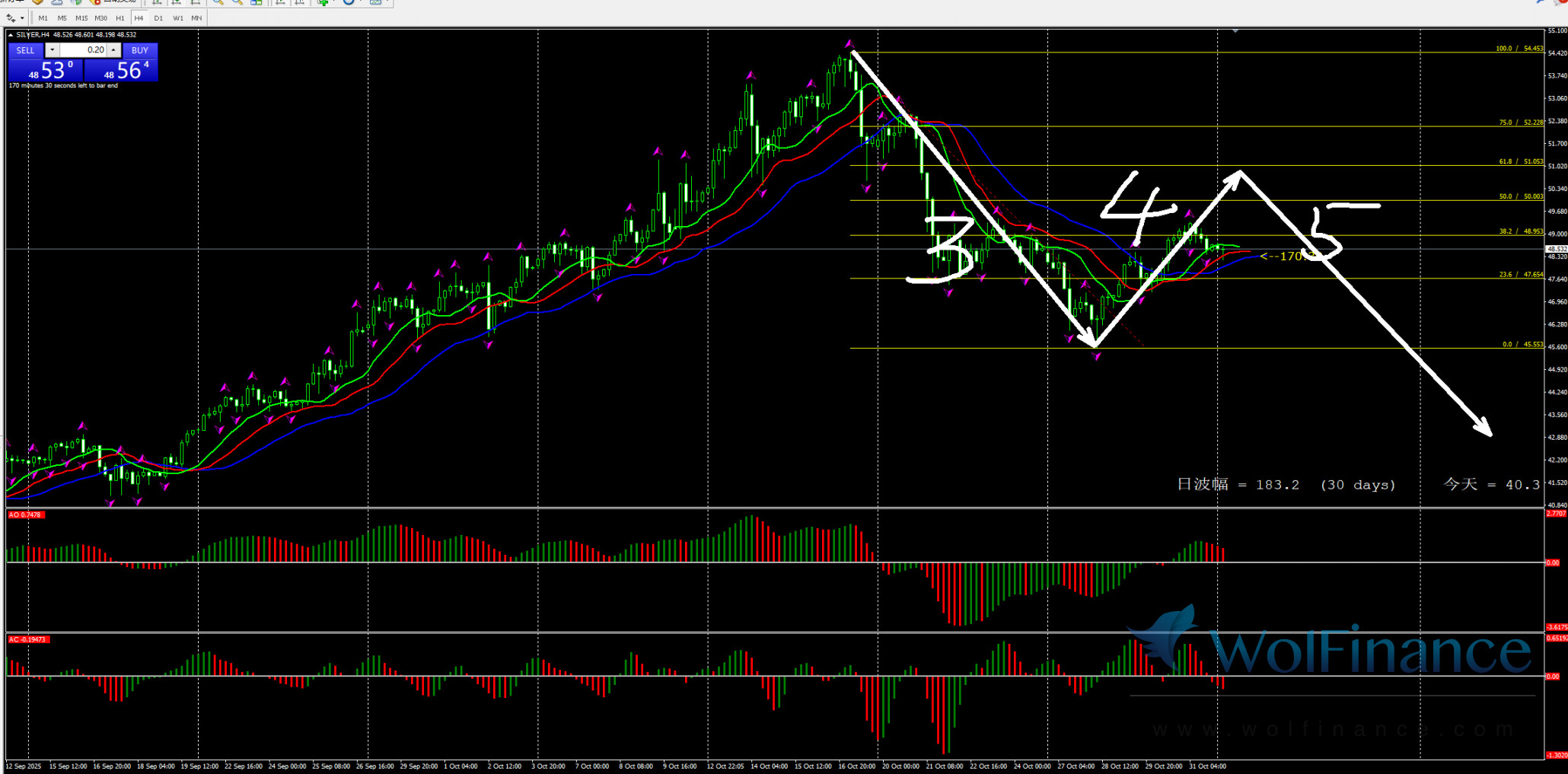Decrease lot volume with down arrow
Image resolution: width=1568 pixels, height=774 pixels.
click(x=52, y=50)
